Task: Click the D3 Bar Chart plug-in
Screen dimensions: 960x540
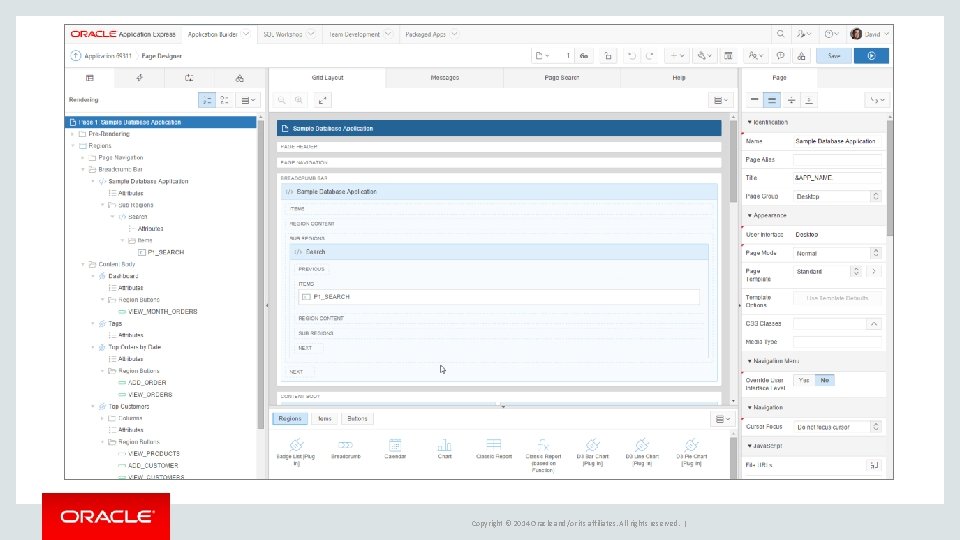Action: point(593,452)
